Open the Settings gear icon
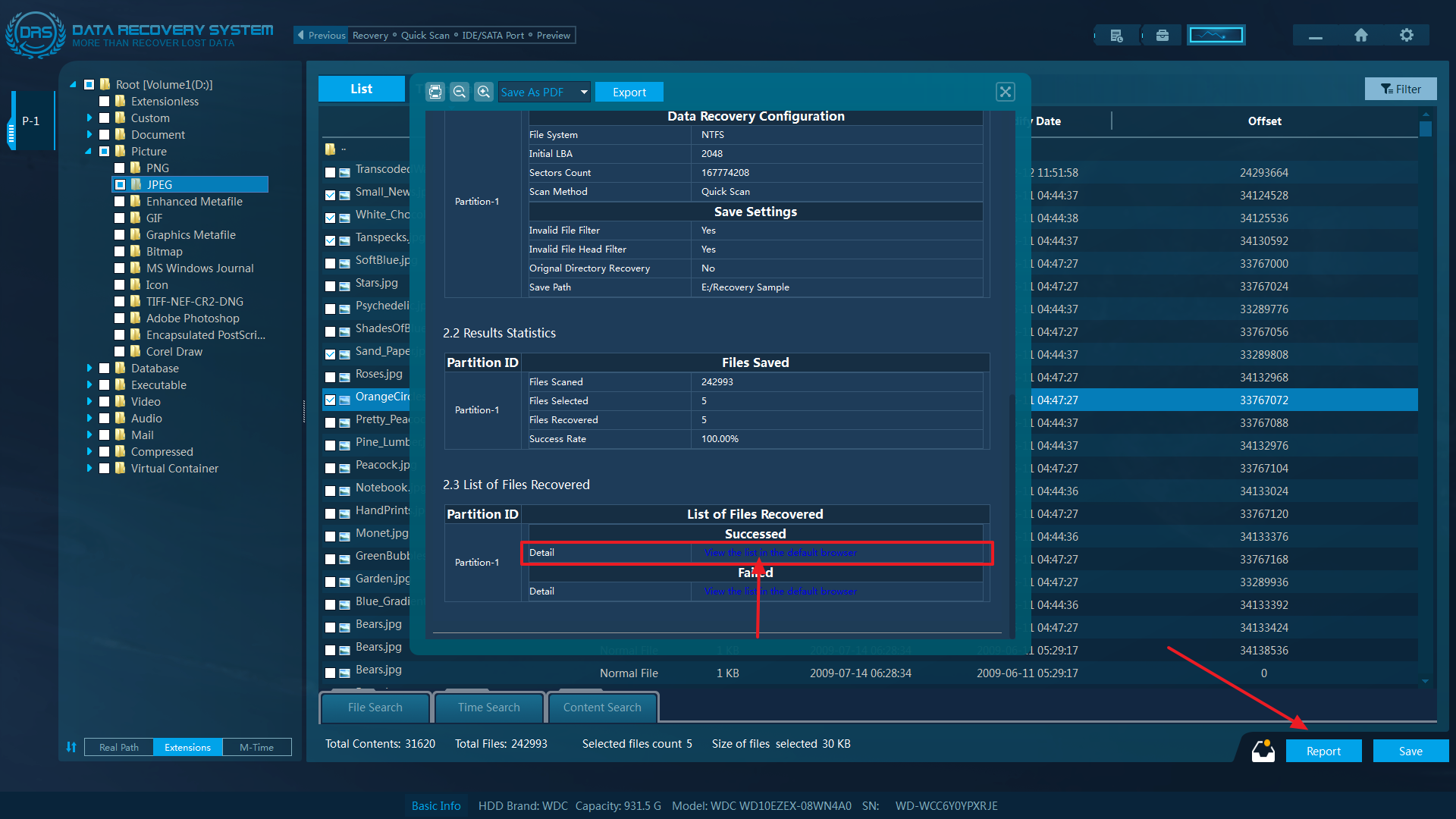Image resolution: width=1456 pixels, height=819 pixels. (x=1407, y=34)
